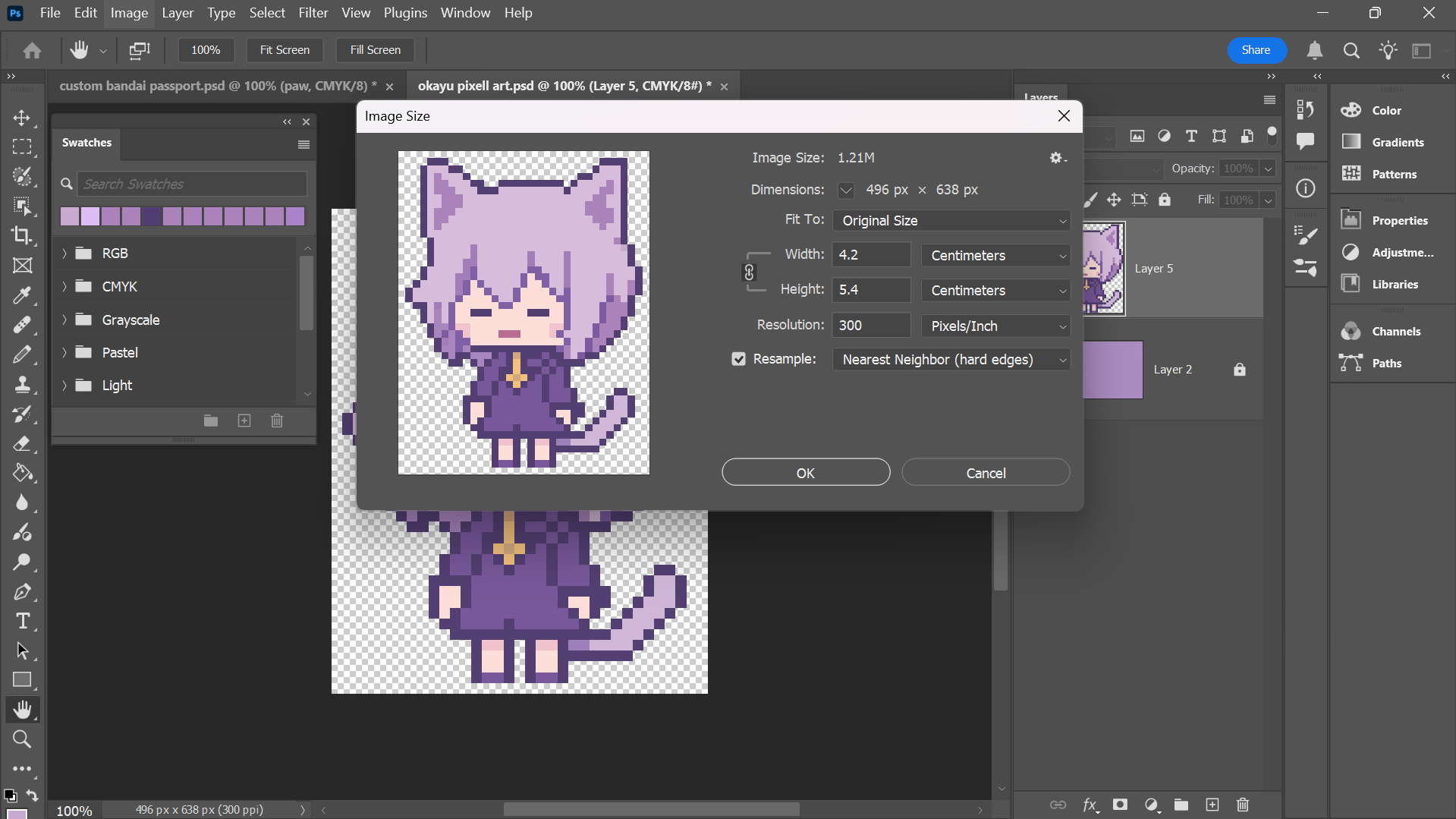Expand the CMYK swatch group
Screen dimensions: 1456x819
pyautogui.click(x=64, y=287)
